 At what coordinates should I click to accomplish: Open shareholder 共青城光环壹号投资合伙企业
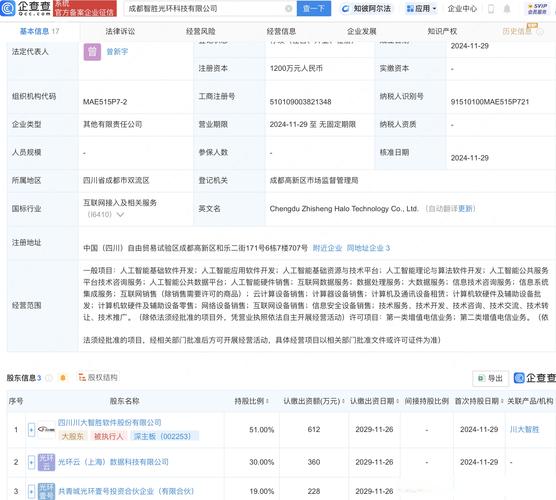click(x=126, y=491)
